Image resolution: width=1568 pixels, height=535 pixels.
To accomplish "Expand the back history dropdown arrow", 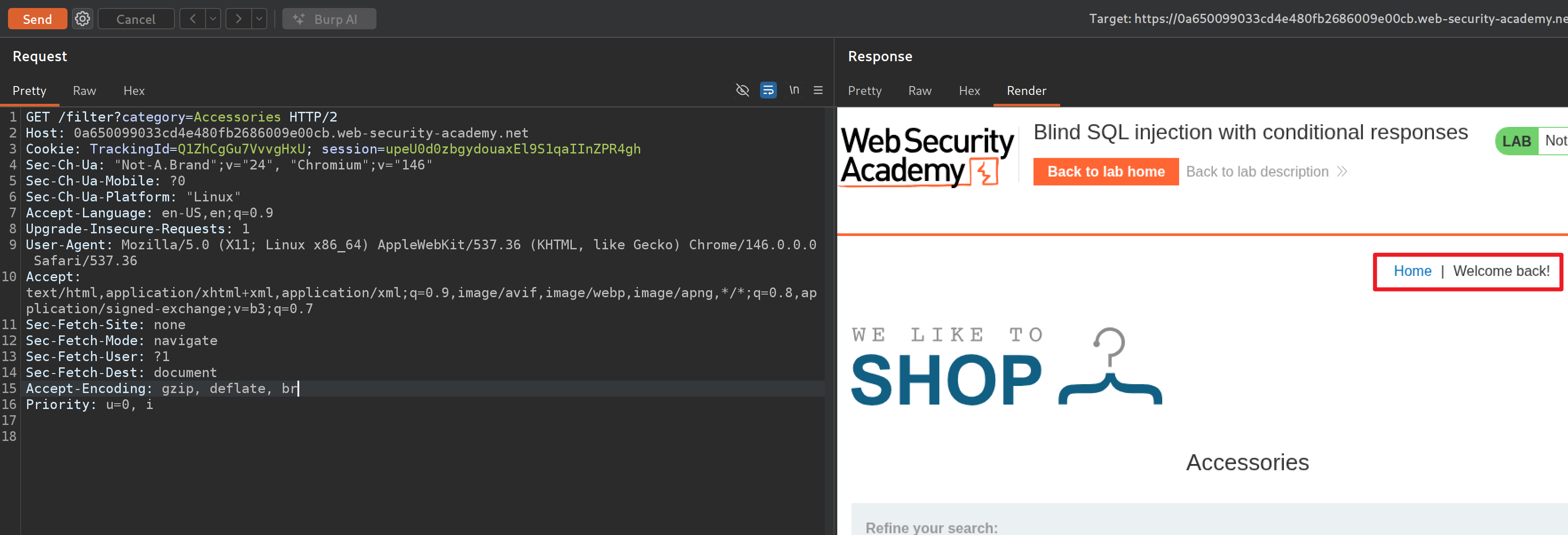I will (213, 19).
